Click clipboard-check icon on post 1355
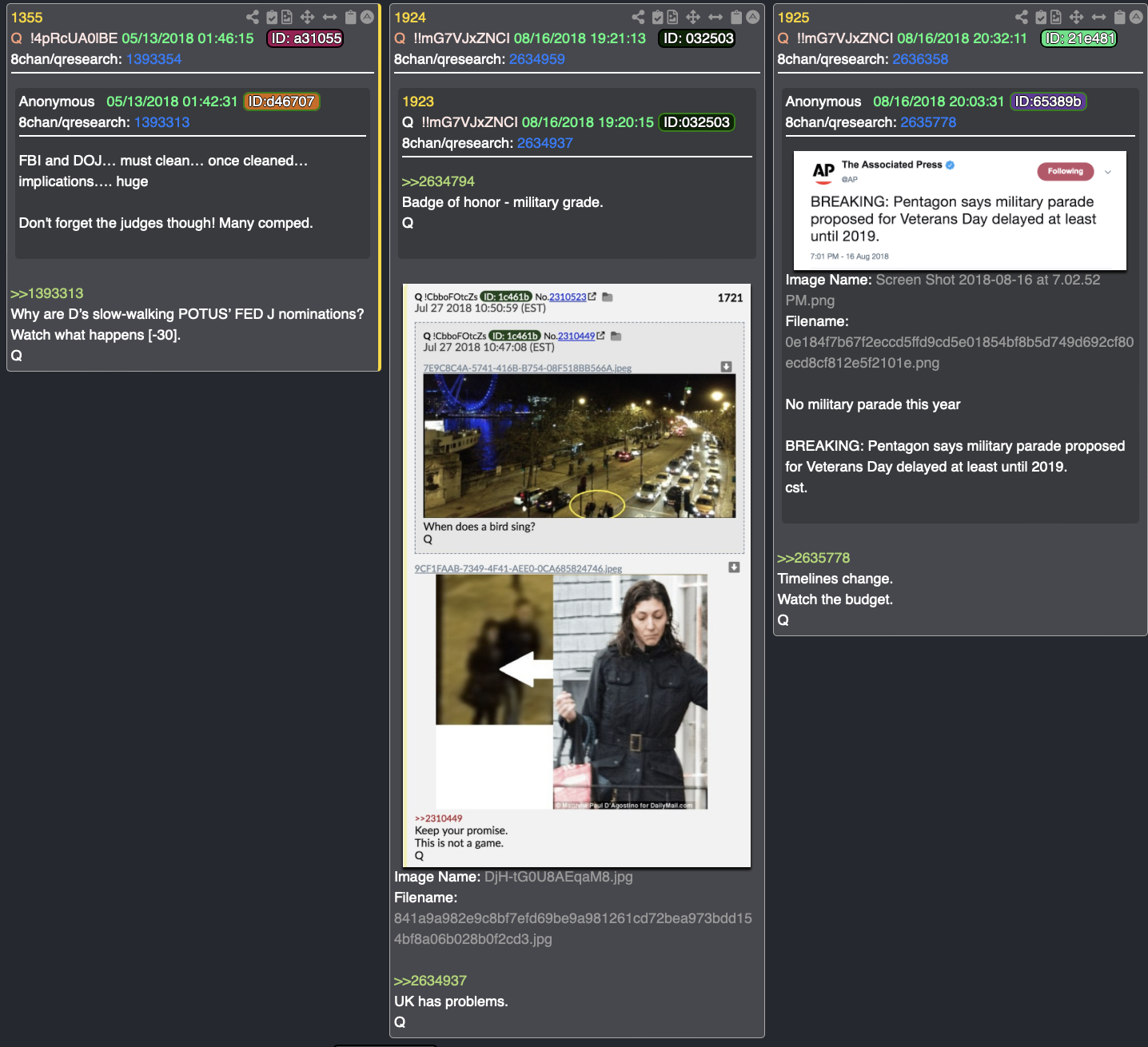 click(272, 17)
